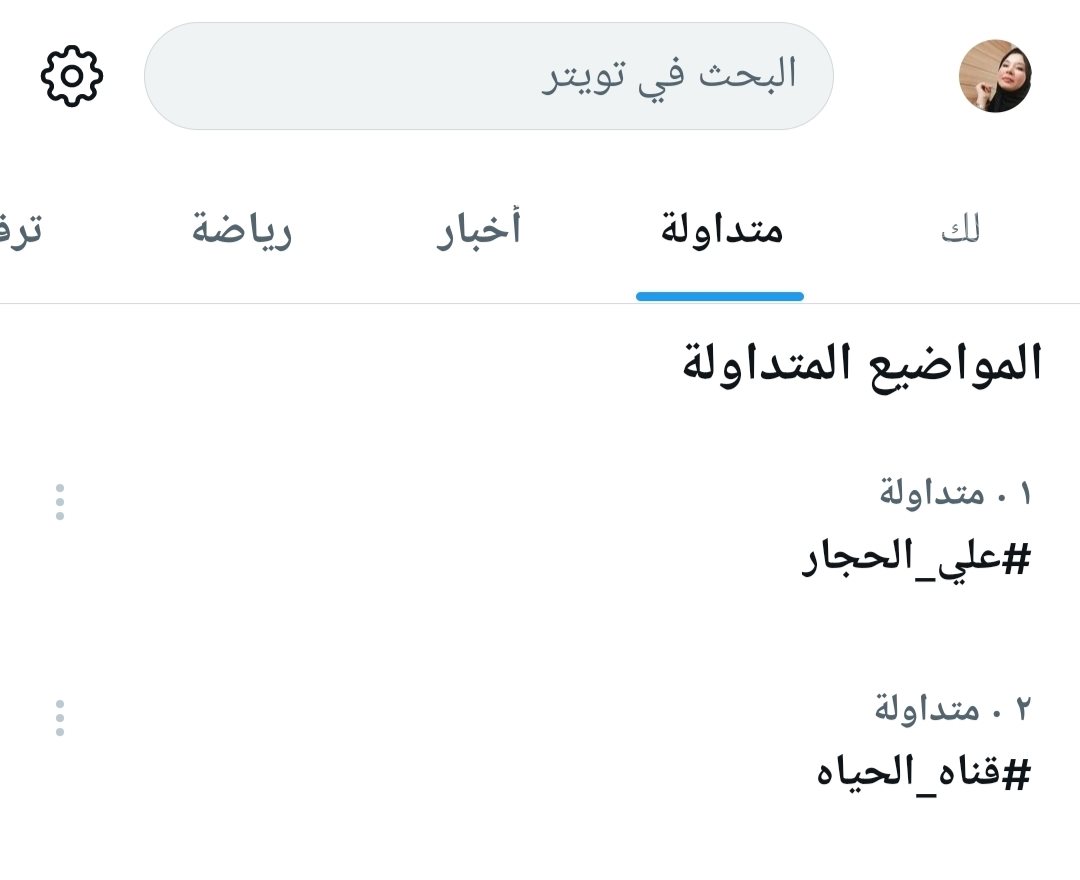The image size is (1080, 880).
Task: Click the number ١ of the first trend
Action: point(1023,494)
